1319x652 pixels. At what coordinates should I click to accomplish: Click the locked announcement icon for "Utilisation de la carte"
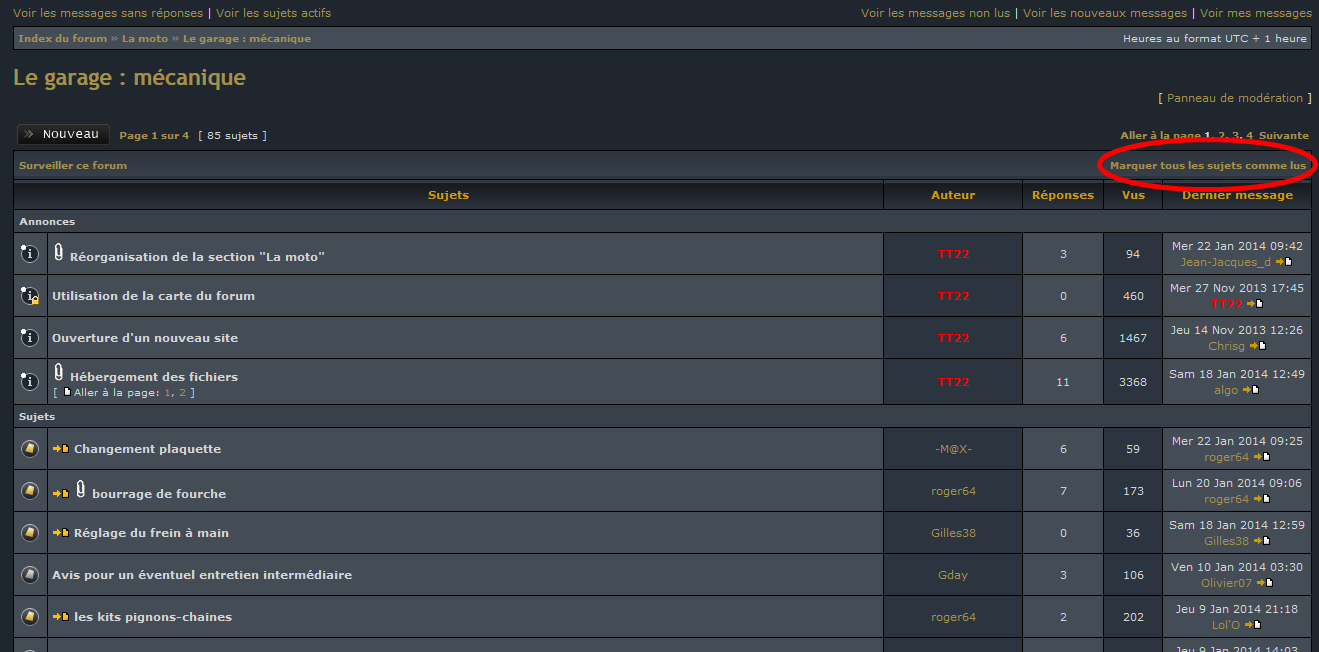(30, 296)
